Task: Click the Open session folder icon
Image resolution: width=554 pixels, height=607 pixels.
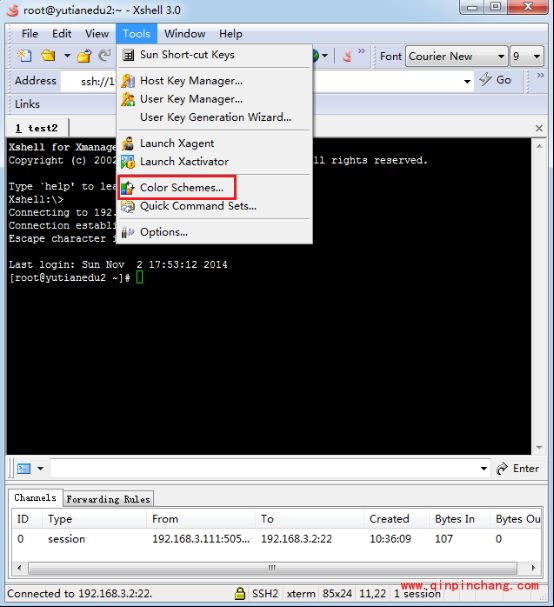Action: coord(48,56)
